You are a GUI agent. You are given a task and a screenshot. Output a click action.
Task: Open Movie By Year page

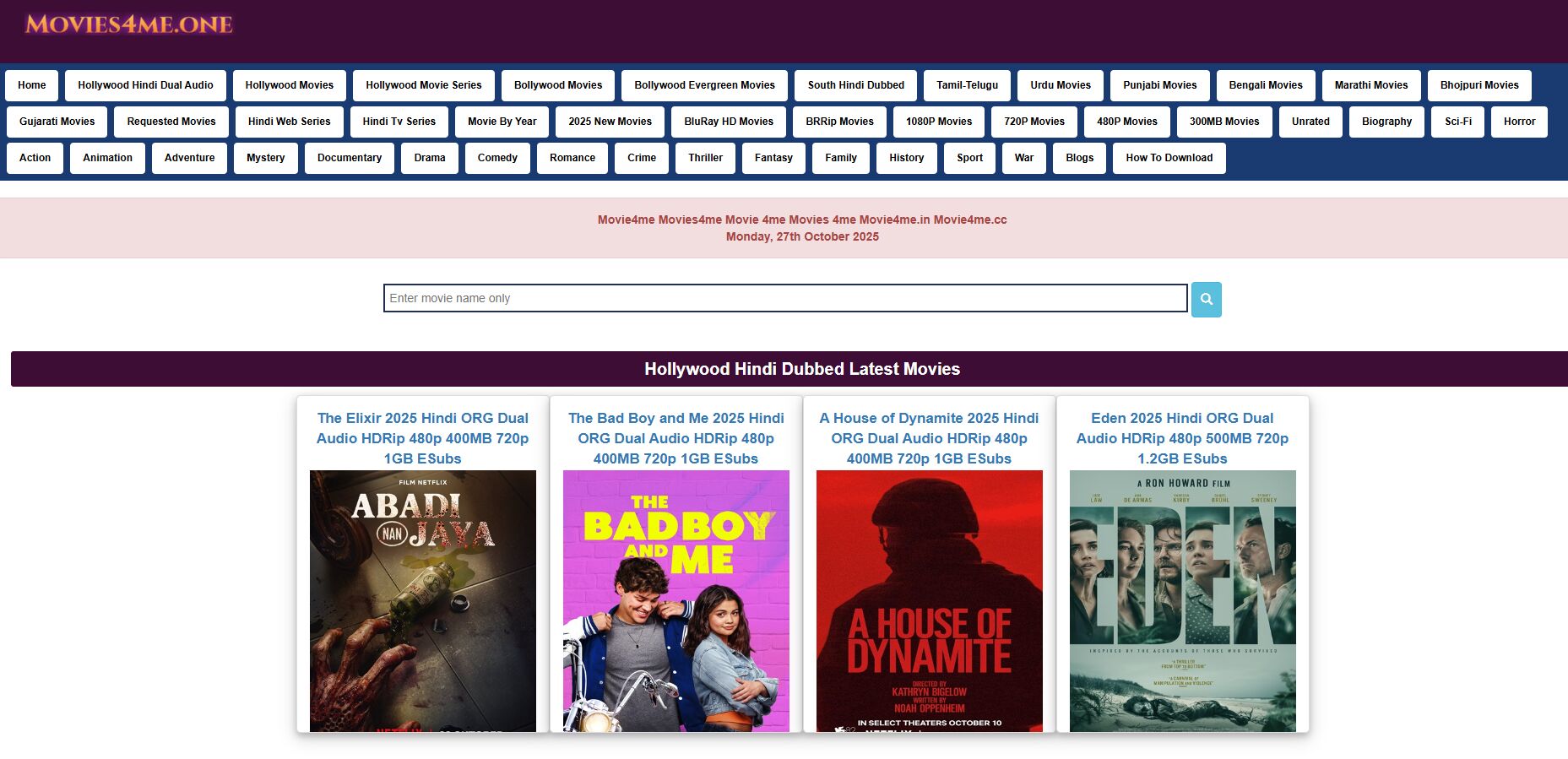coord(502,122)
